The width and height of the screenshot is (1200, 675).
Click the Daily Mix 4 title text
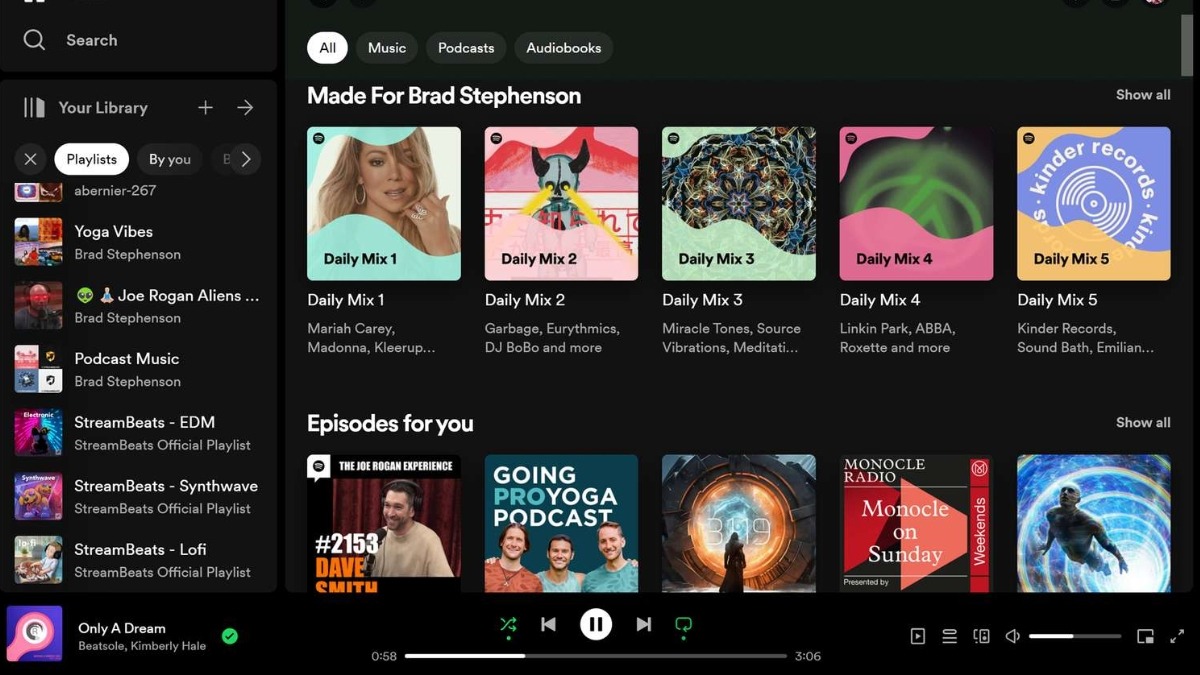[x=880, y=300]
